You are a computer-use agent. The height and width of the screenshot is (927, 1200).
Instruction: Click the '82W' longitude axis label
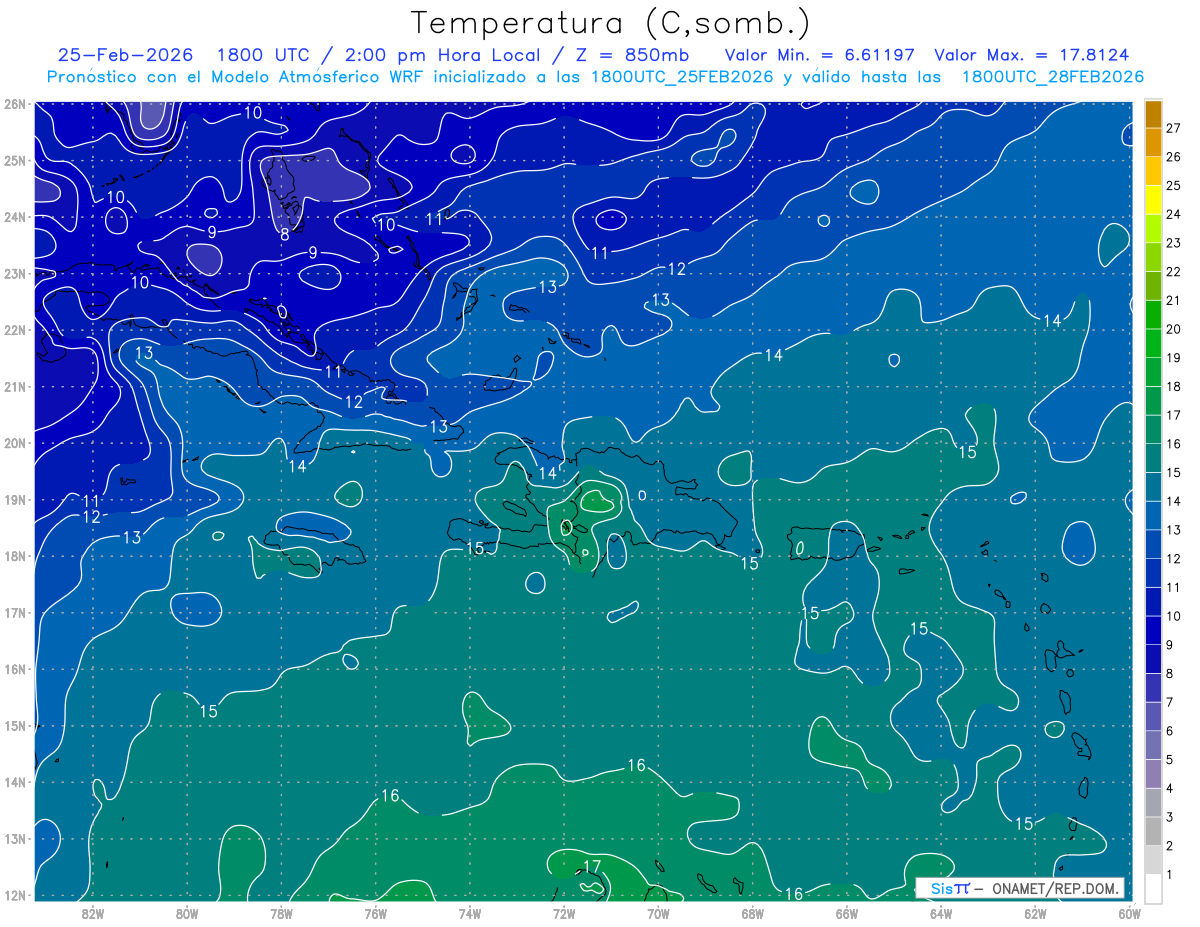tap(93, 913)
